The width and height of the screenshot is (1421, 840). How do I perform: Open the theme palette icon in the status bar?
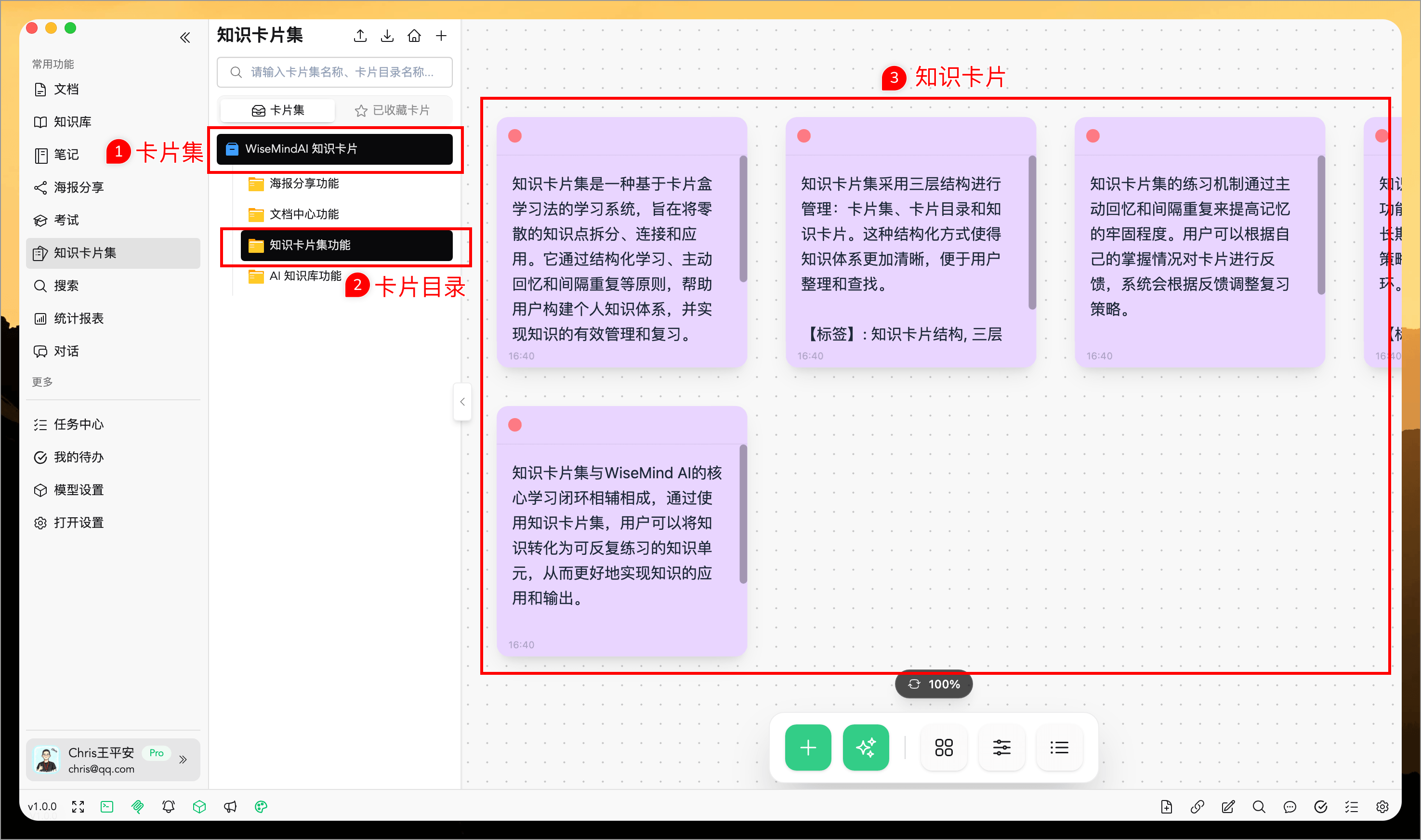coord(261,807)
